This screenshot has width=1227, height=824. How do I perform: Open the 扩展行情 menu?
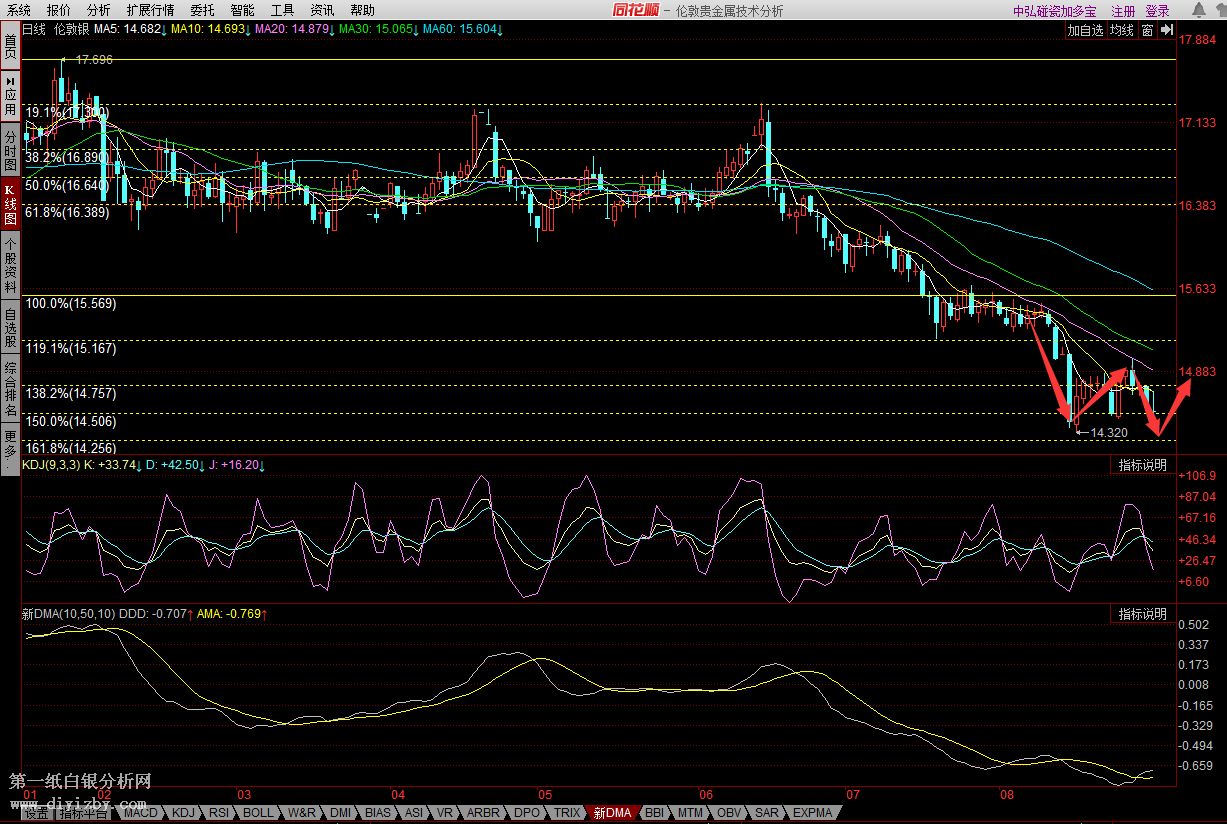(150, 10)
